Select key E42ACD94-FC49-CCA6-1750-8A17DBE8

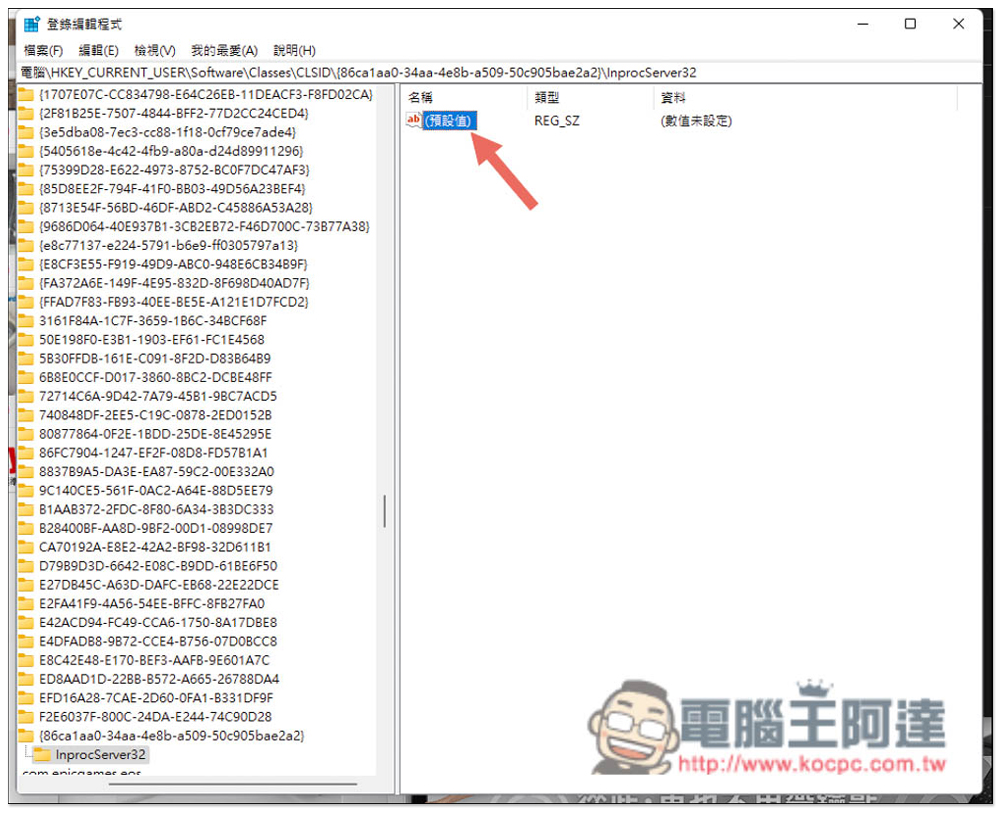[158, 622]
